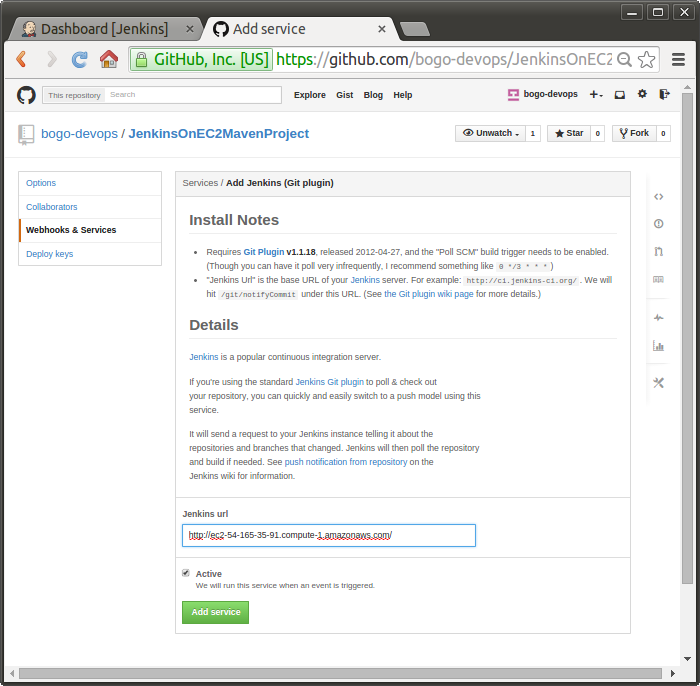Screen dimensions: 700x686
Task: Open push notification from repository link
Action: [x=346, y=462]
